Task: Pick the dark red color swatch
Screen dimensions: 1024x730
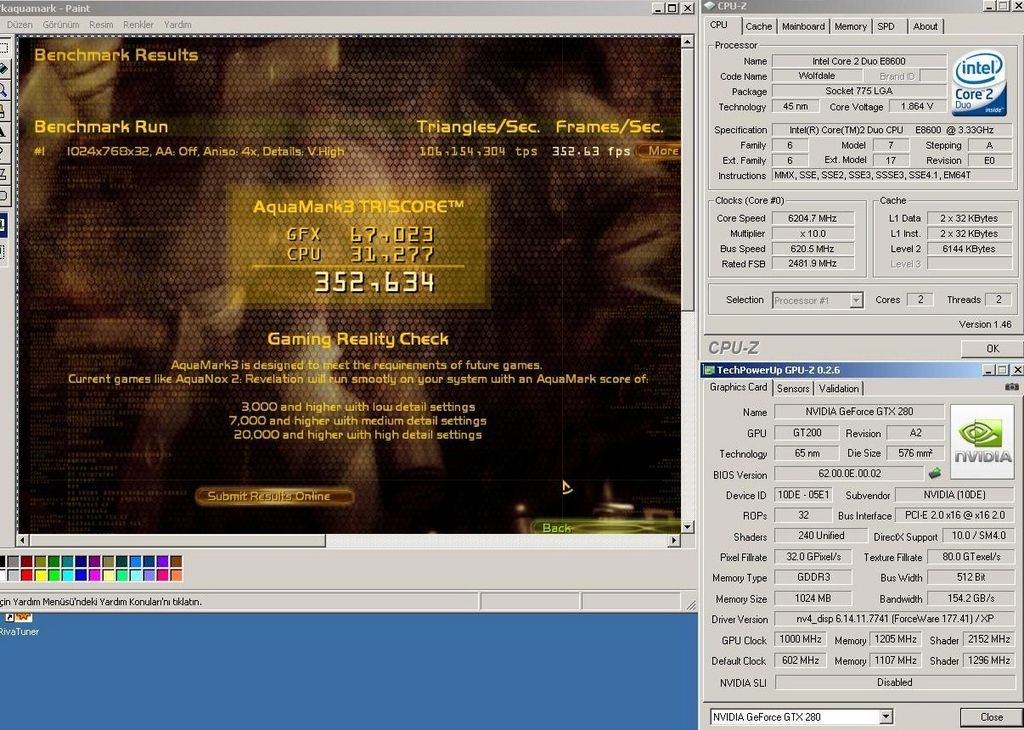Action: pyautogui.click(x=26, y=562)
